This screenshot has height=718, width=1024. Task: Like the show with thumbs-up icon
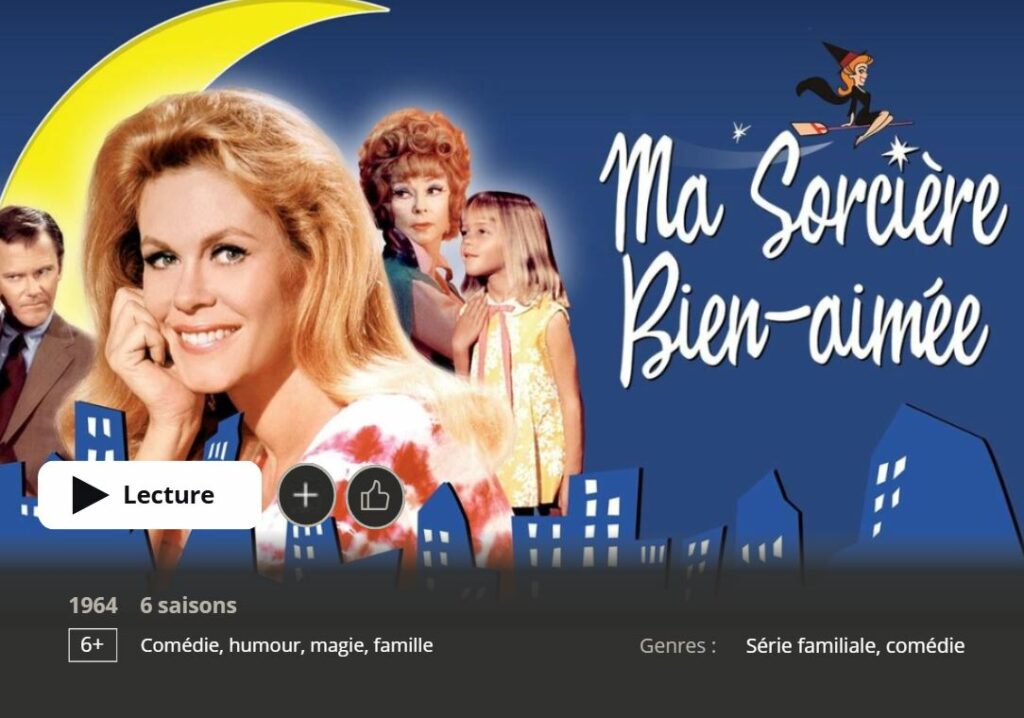coord(375,496)
